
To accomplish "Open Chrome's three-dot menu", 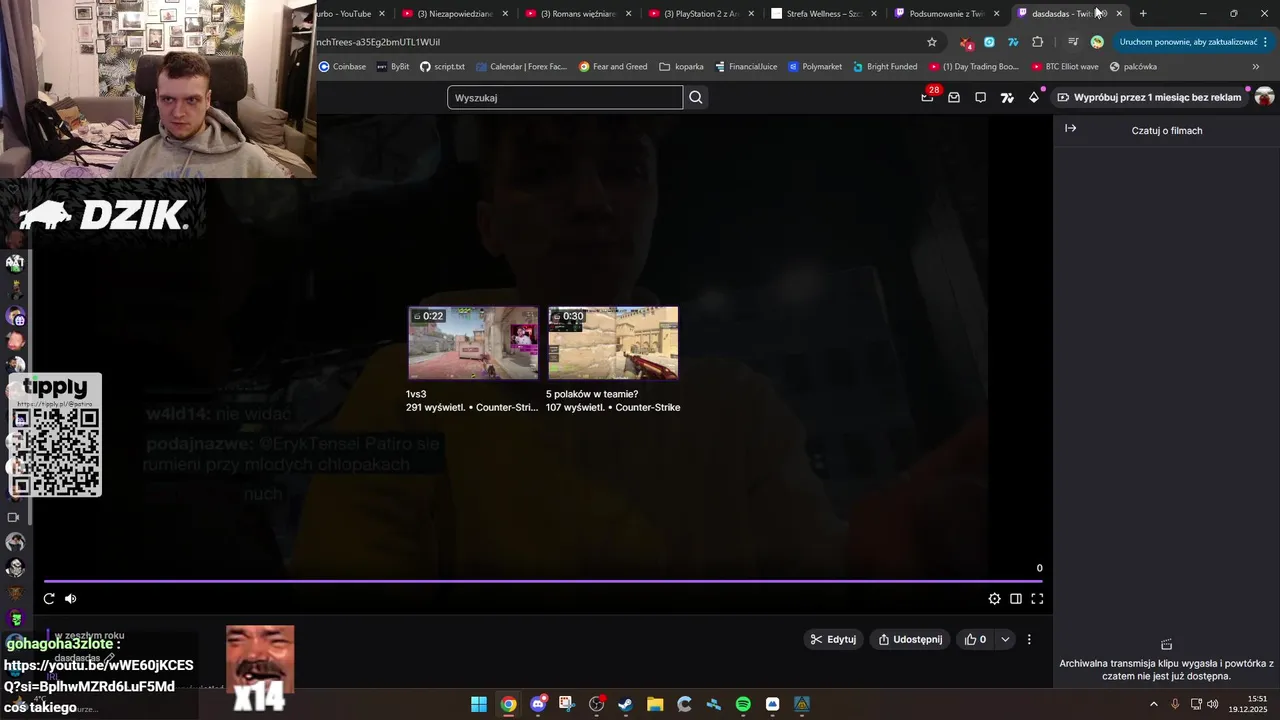I will (x=1266, y=42).
